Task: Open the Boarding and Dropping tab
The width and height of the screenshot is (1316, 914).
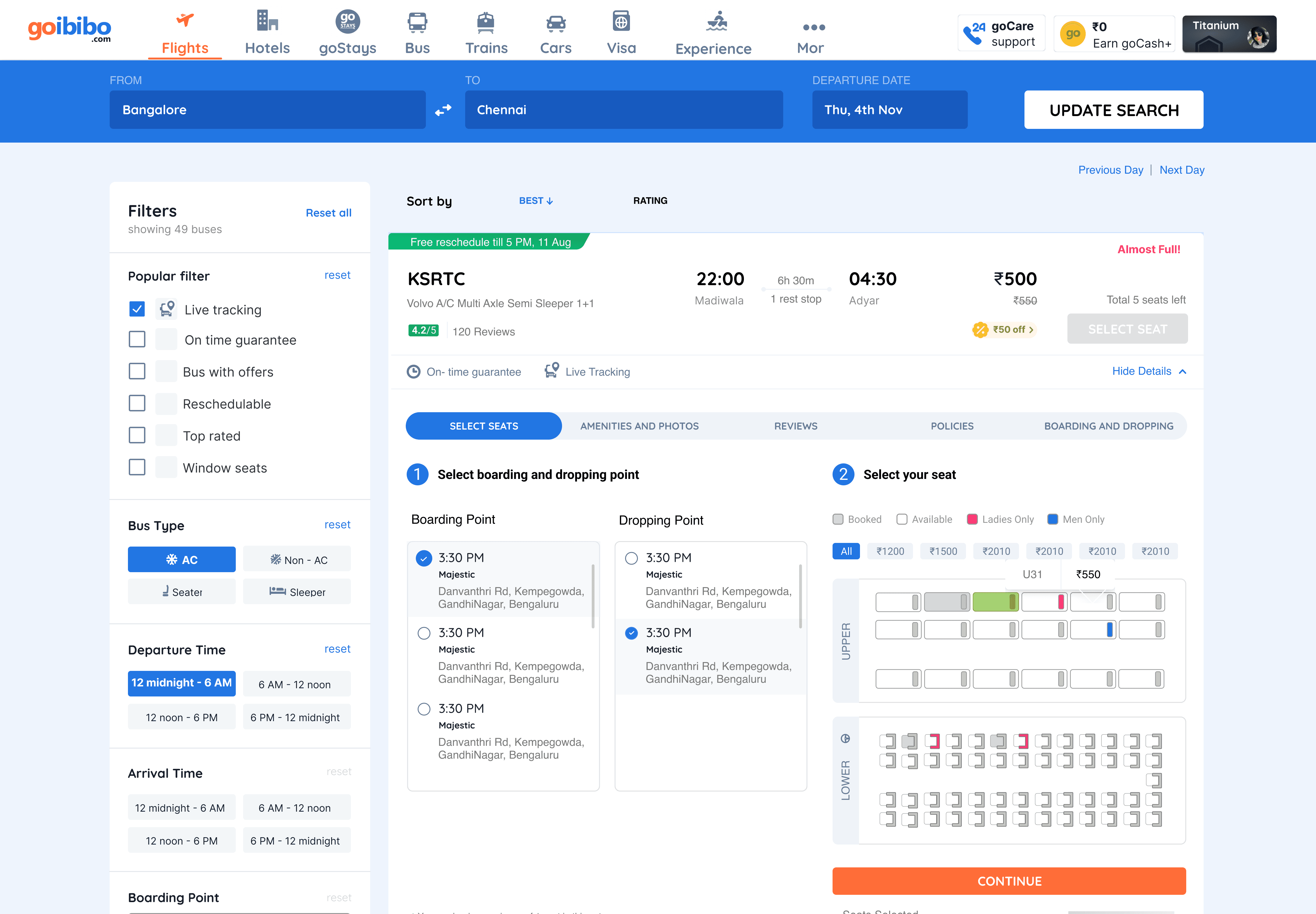Action: [x=1109, y=426]
